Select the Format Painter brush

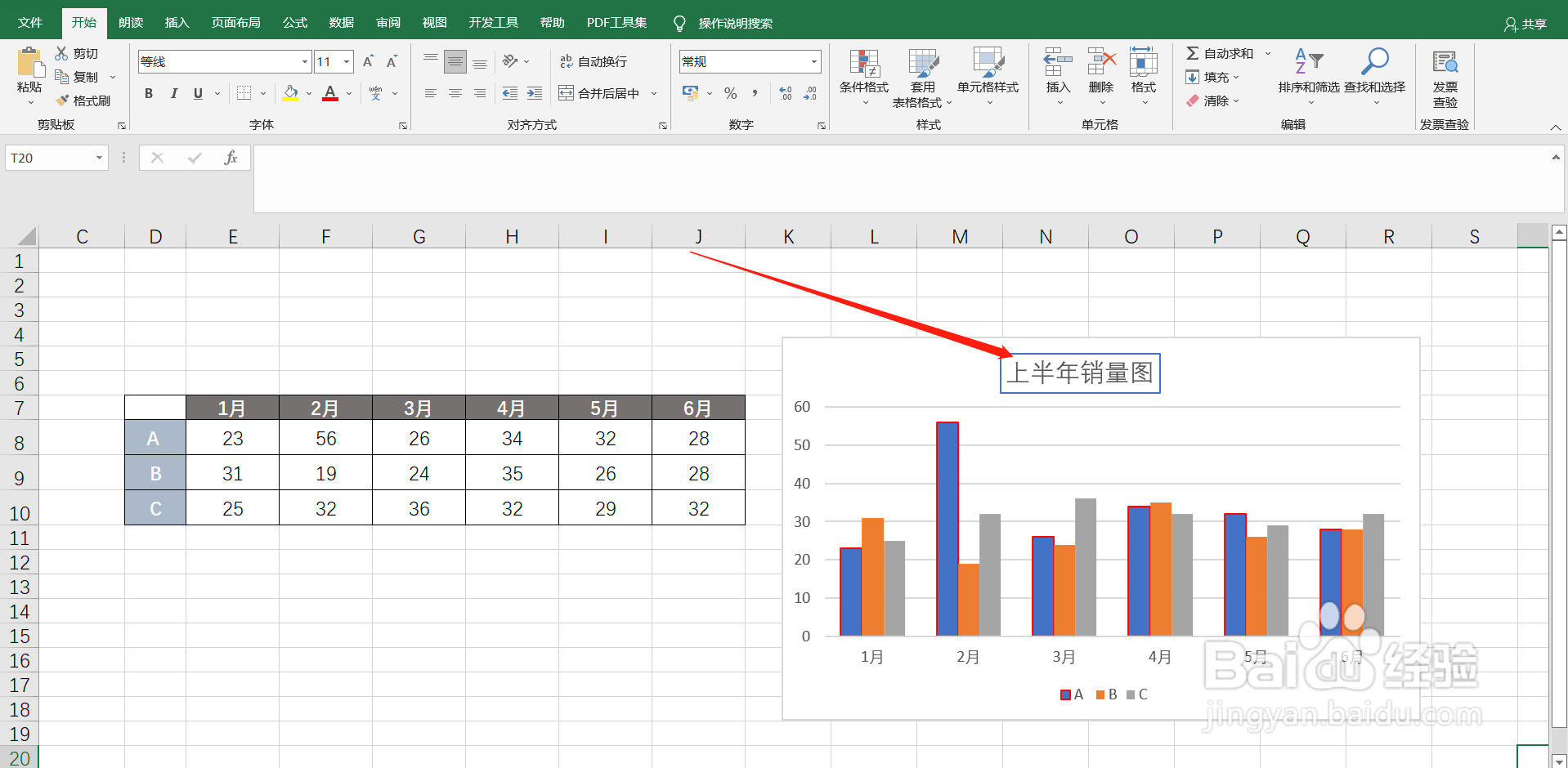coord(62,100)
